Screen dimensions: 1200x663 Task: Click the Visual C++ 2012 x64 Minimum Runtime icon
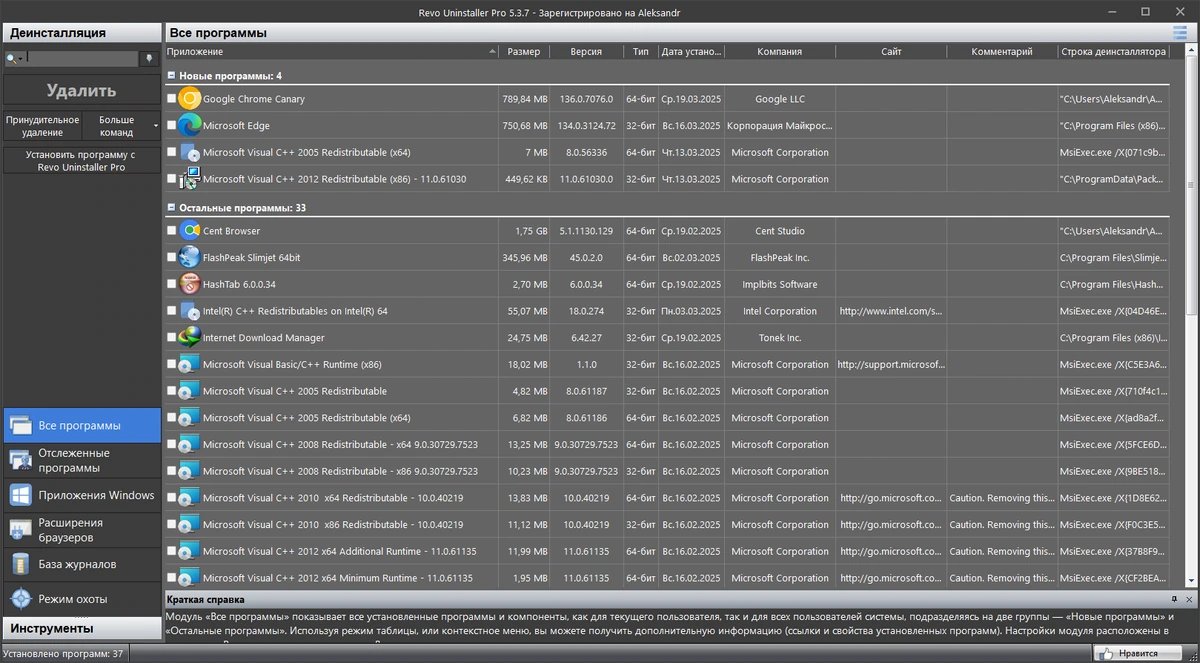click(190, 578)
